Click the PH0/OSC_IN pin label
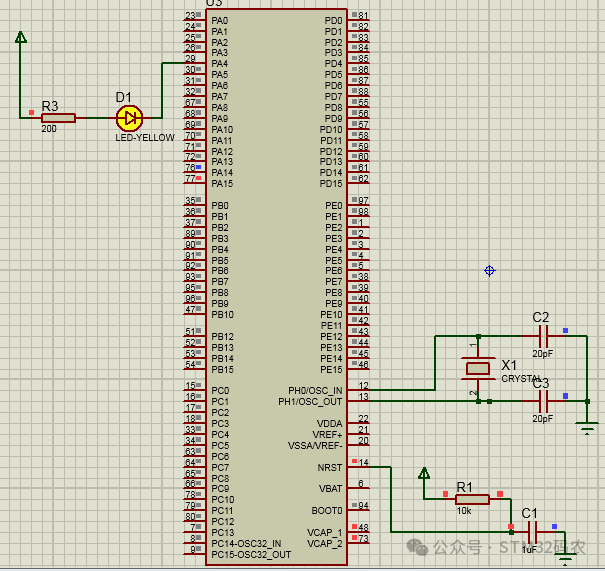Screen dimensions: 605x571 click(315, 390)
